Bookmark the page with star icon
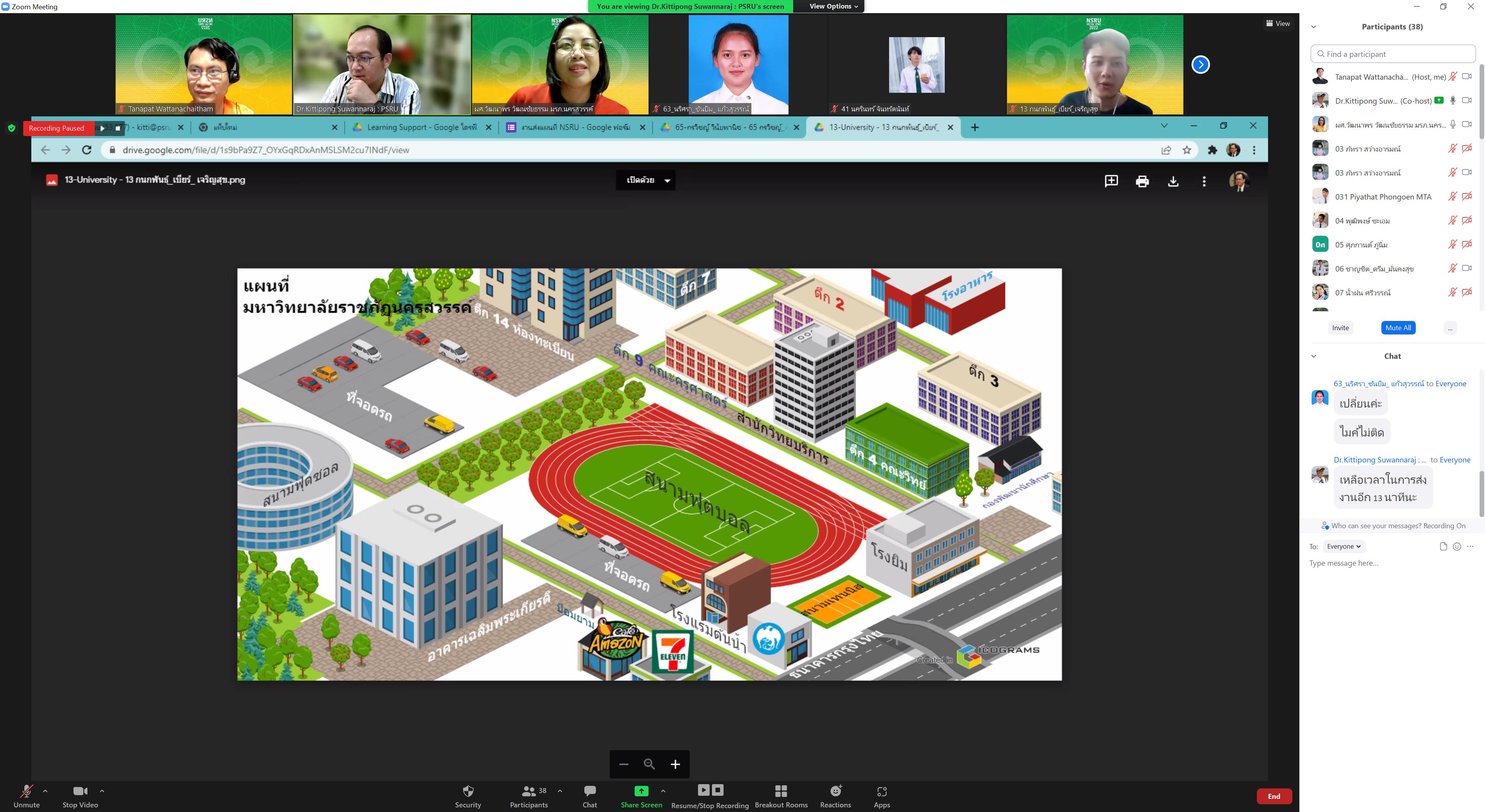Image resolution: width=1485 pixels, height=812 pixels. click(x=1187, y=150)
